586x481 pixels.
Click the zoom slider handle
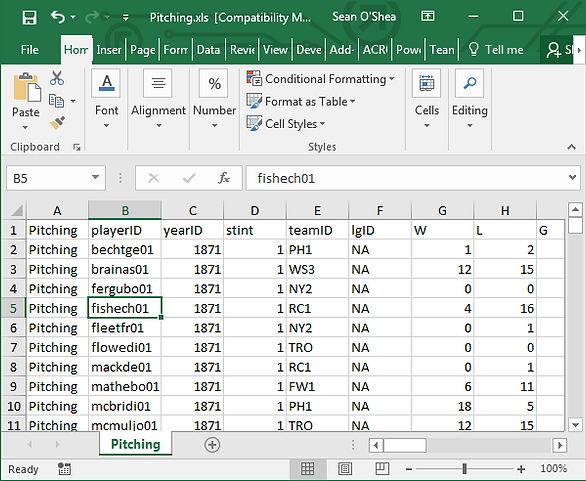pyautogui.click(x=464, y=469)
